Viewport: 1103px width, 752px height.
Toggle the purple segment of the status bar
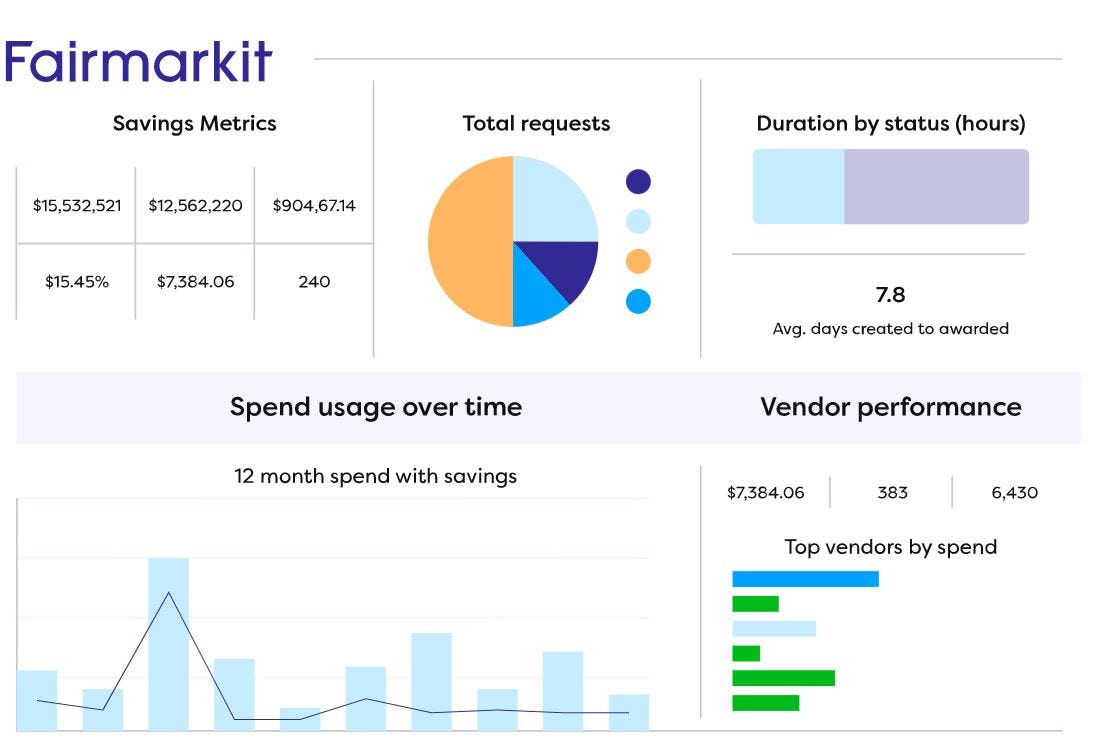point(935,186)
